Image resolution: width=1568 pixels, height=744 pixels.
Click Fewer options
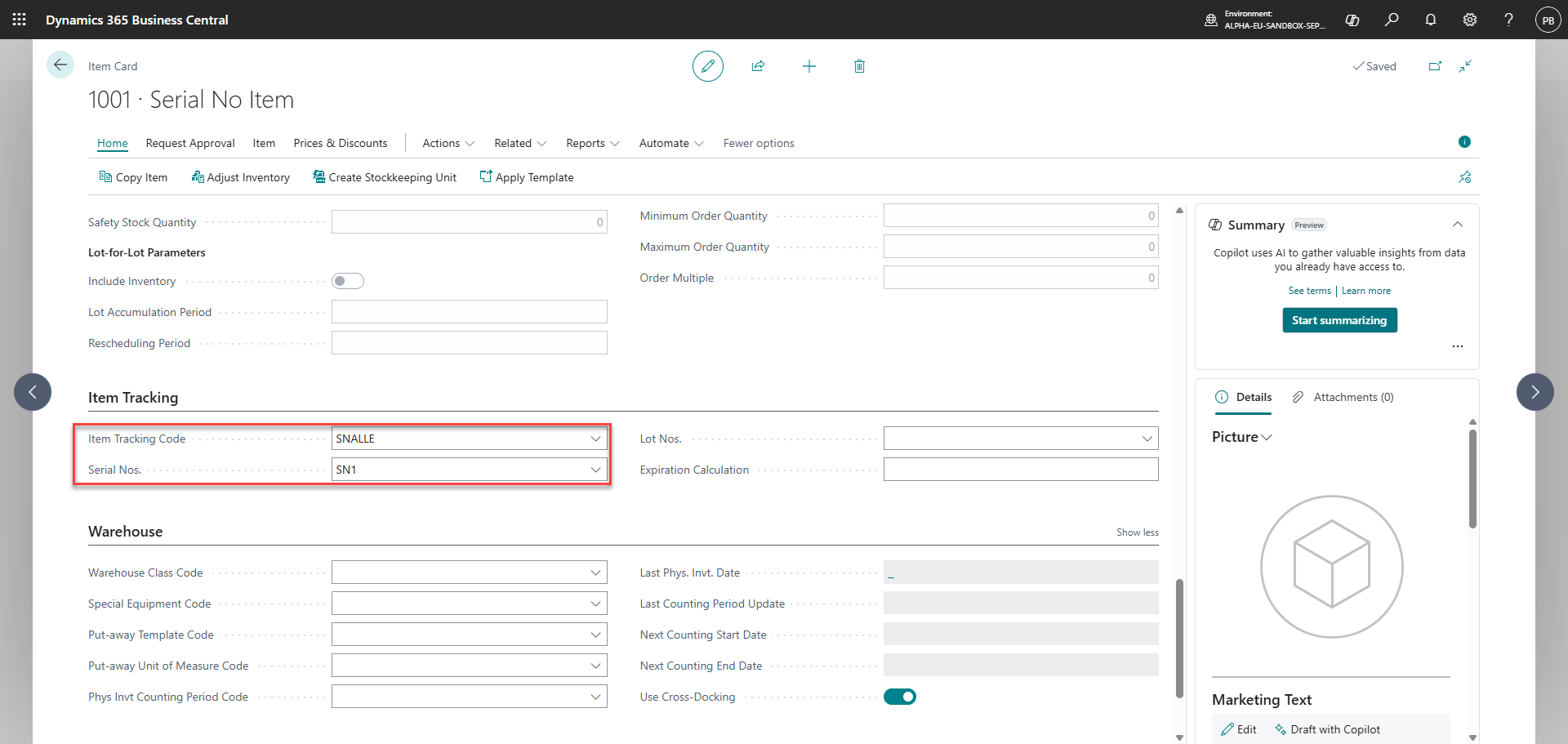[759, 143]
